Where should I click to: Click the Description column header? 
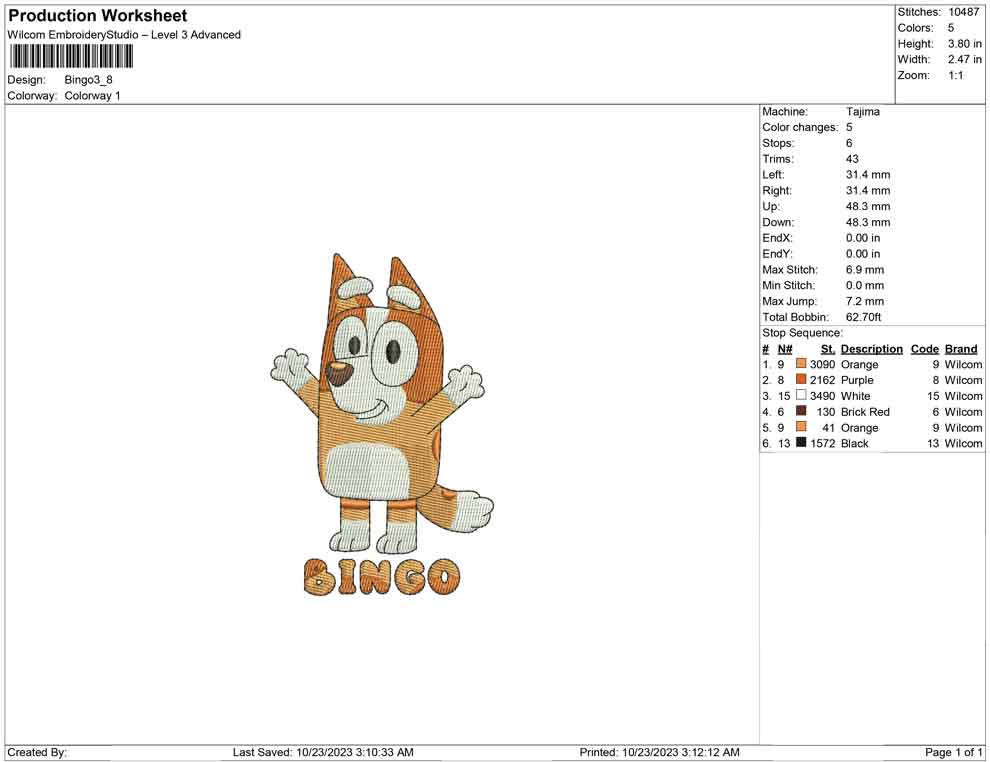coord(871,348)
